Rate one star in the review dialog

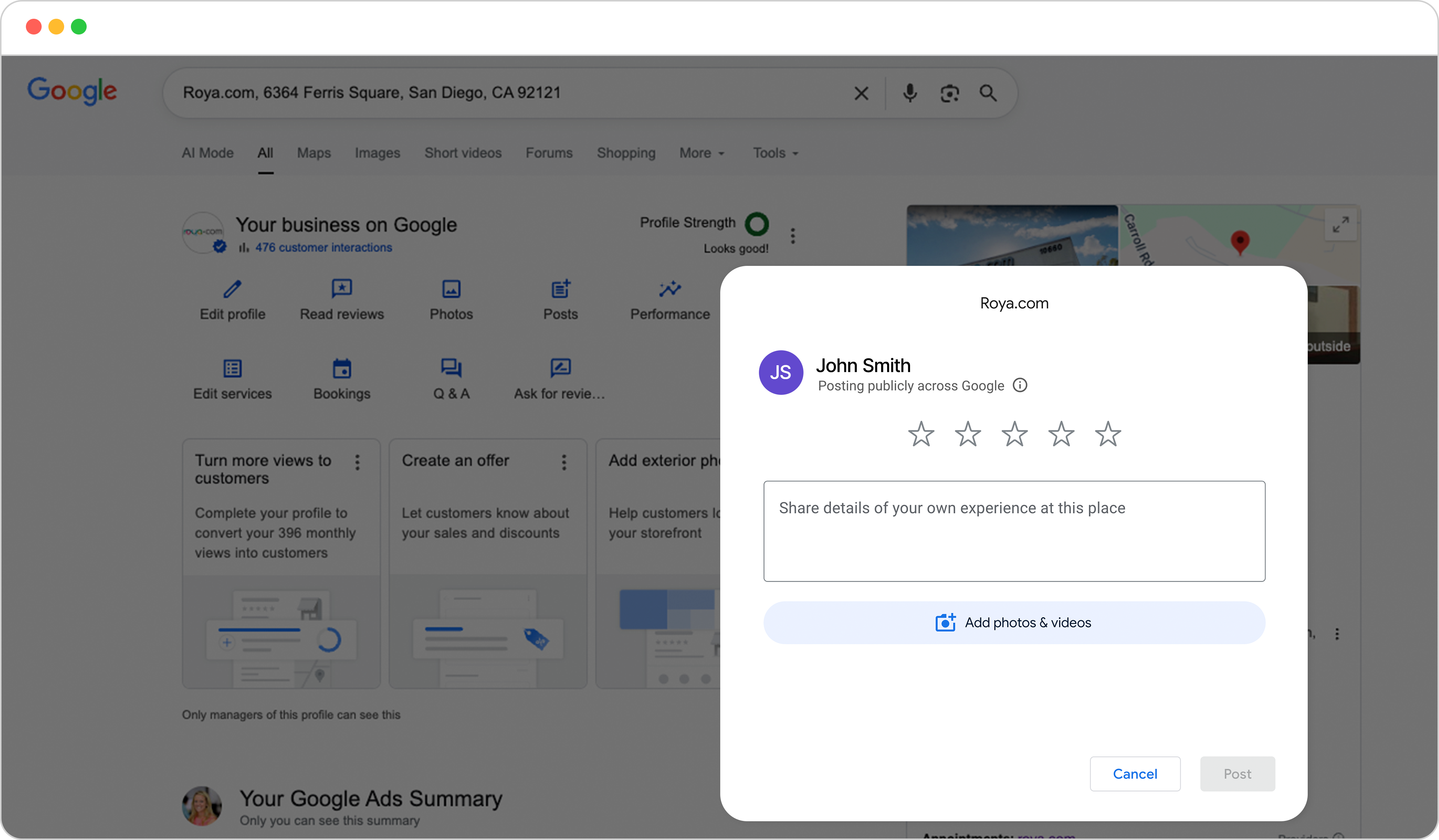[921, 434]
